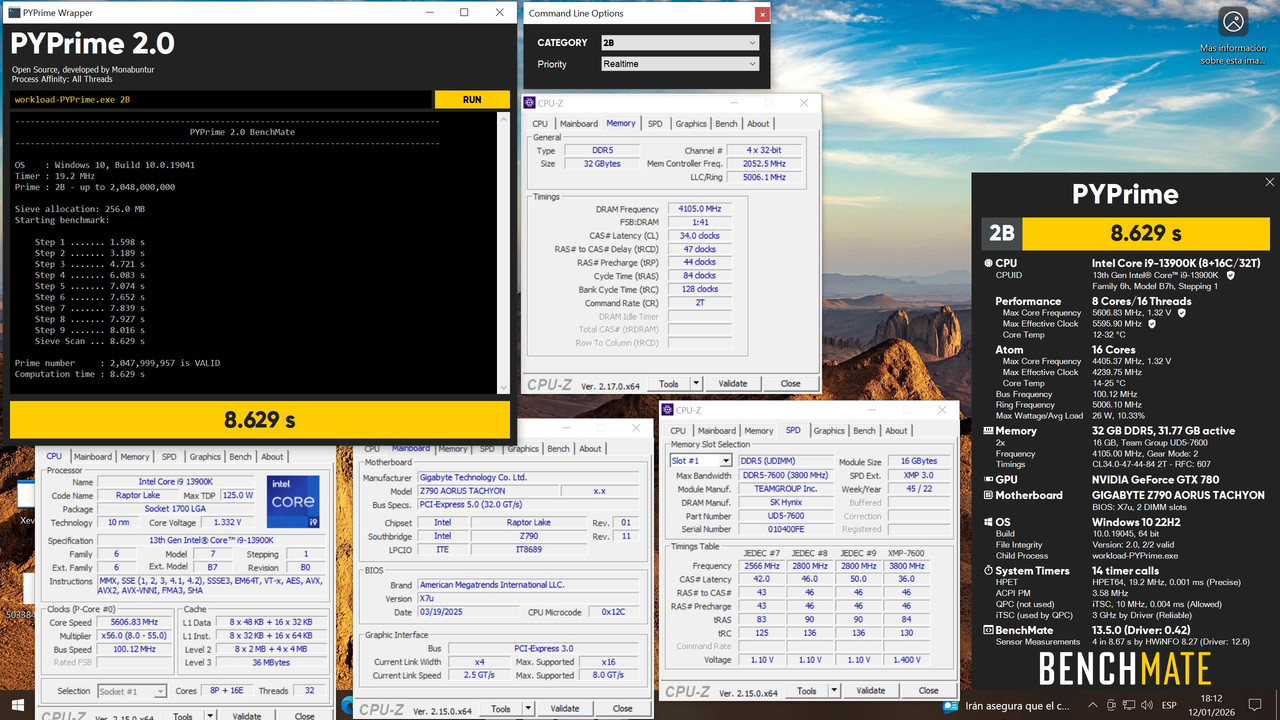The width and height of the screenshot is (1280, 720).
Task: Click the GPU icon in BenchMate panel
Action: coord(988,480)
